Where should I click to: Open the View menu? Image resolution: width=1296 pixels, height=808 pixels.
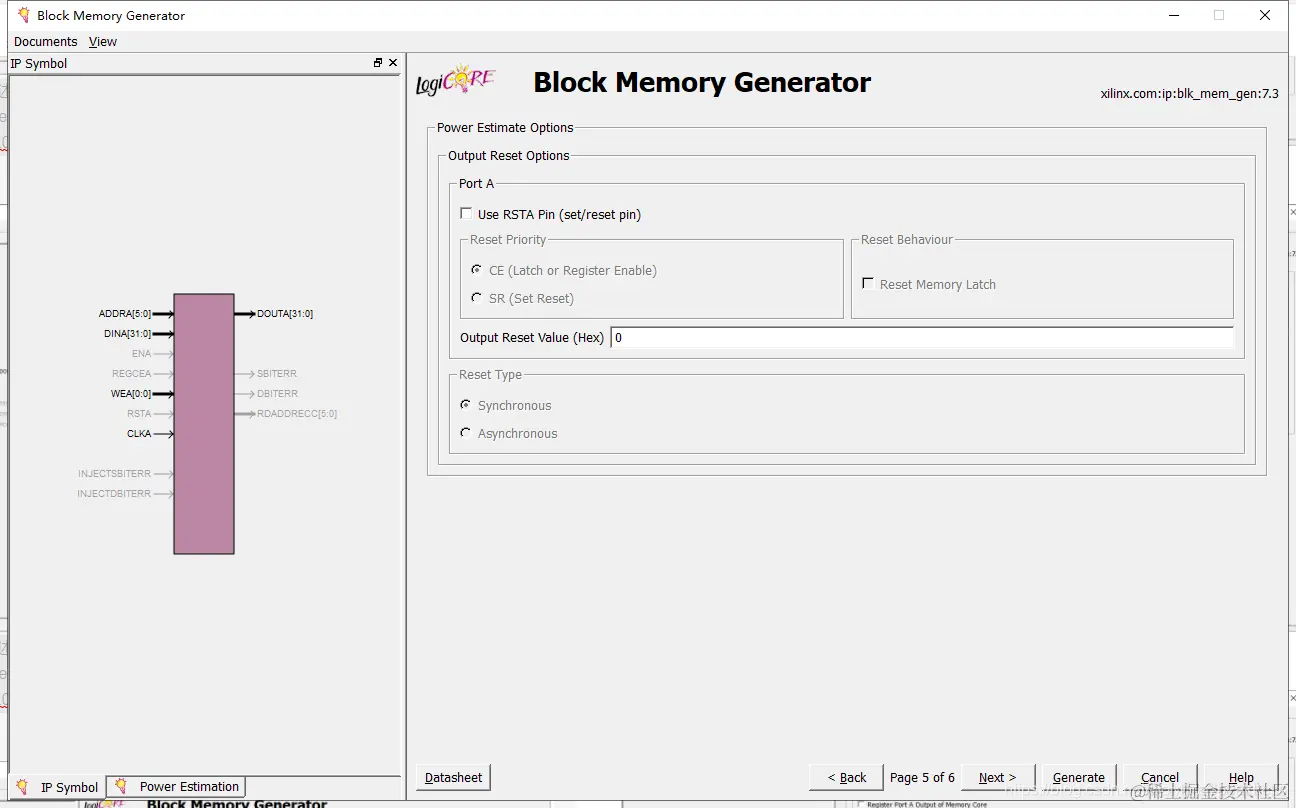[x=103, y=42]
